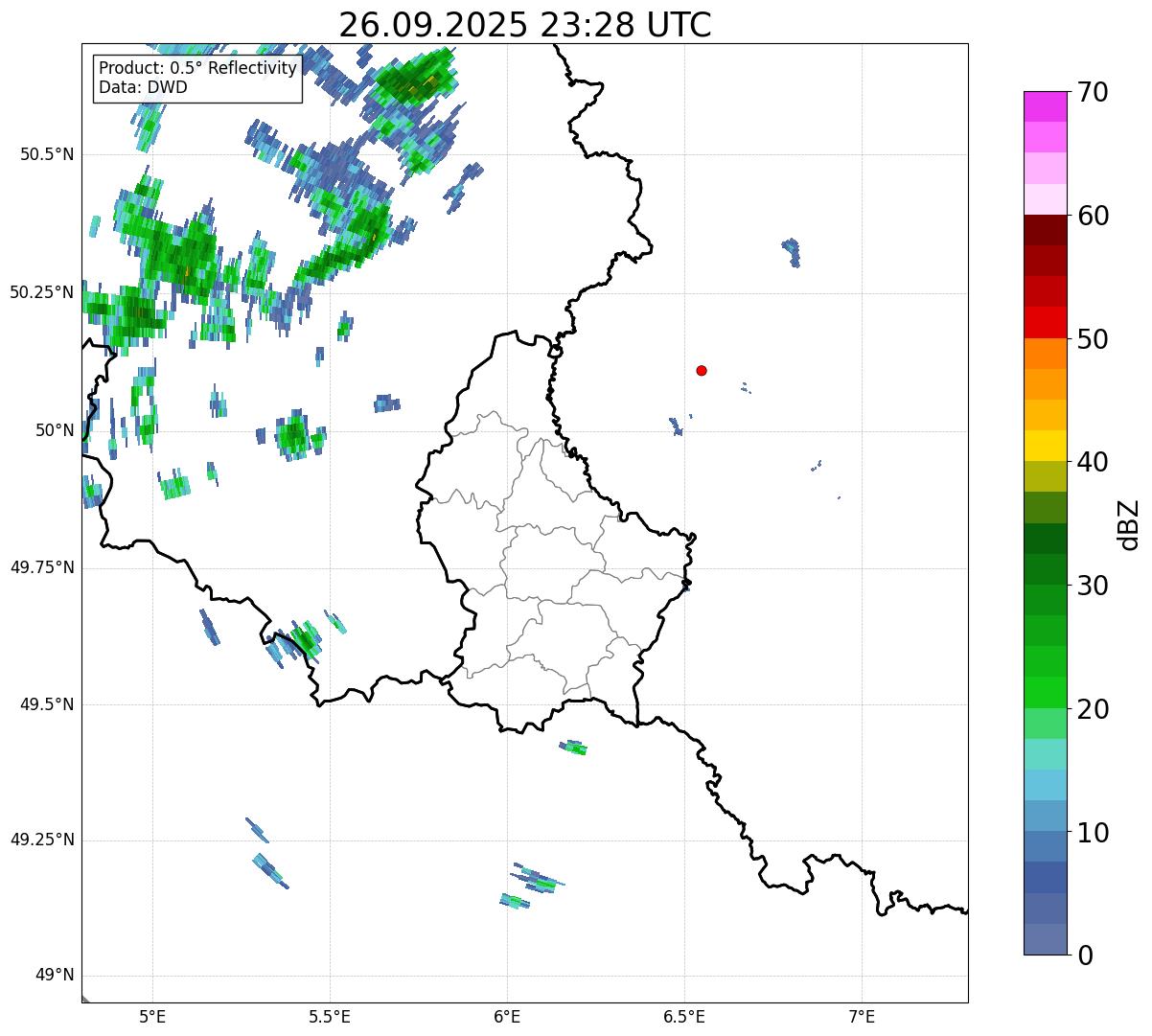The image size is (1152, 1036).
Task: Select the magenta top colorbar swatch
Action: point(1045,106)
